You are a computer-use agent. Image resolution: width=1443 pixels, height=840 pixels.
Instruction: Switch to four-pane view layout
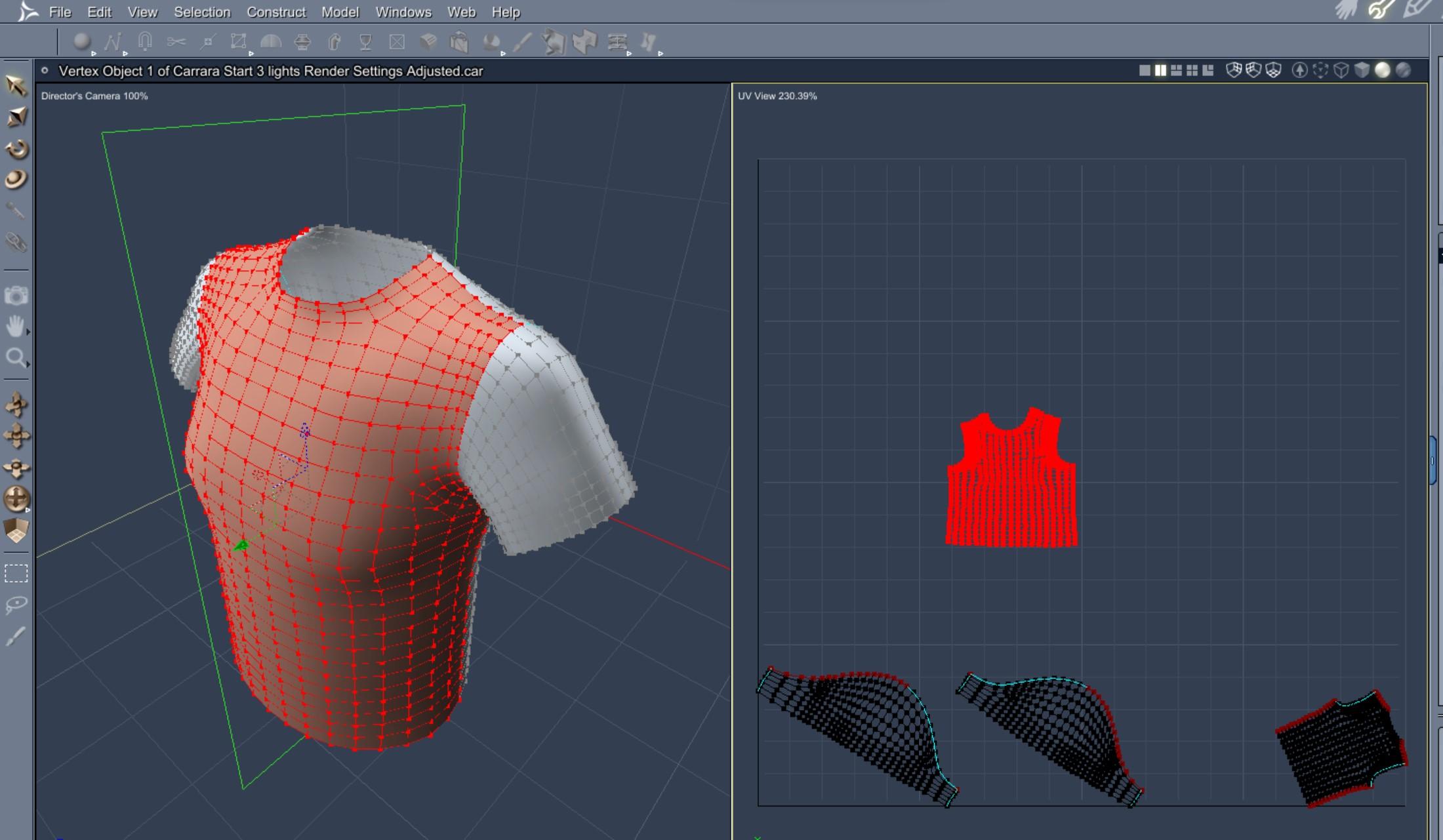point(1192,70)
